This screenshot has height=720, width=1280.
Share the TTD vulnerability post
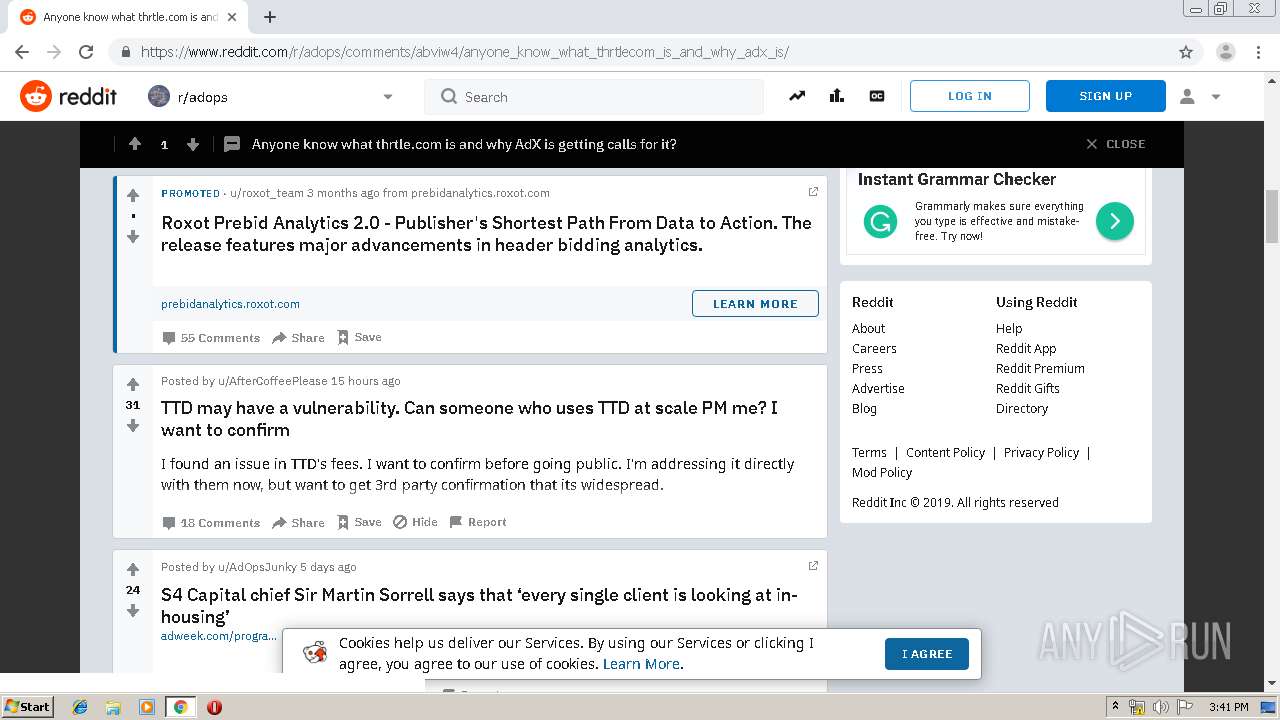[x=298, y=523]
